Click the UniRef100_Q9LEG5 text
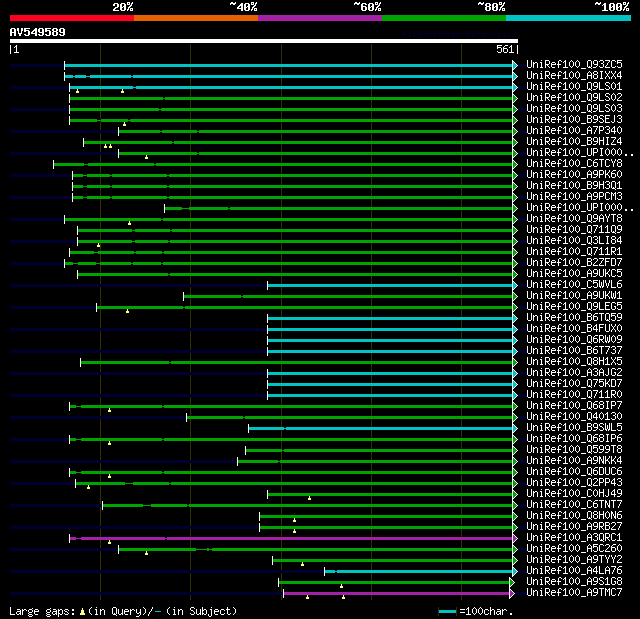This screenshot has height=619, width=640. [x=574, y=307]
